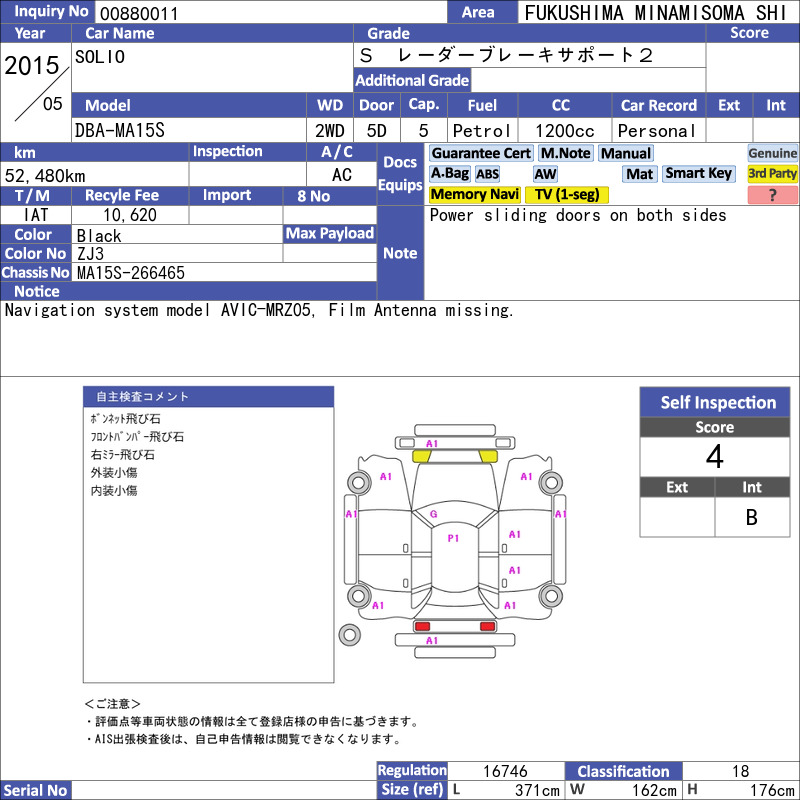Click the interior grade B

pyautogui.click(x=752, y=517)
